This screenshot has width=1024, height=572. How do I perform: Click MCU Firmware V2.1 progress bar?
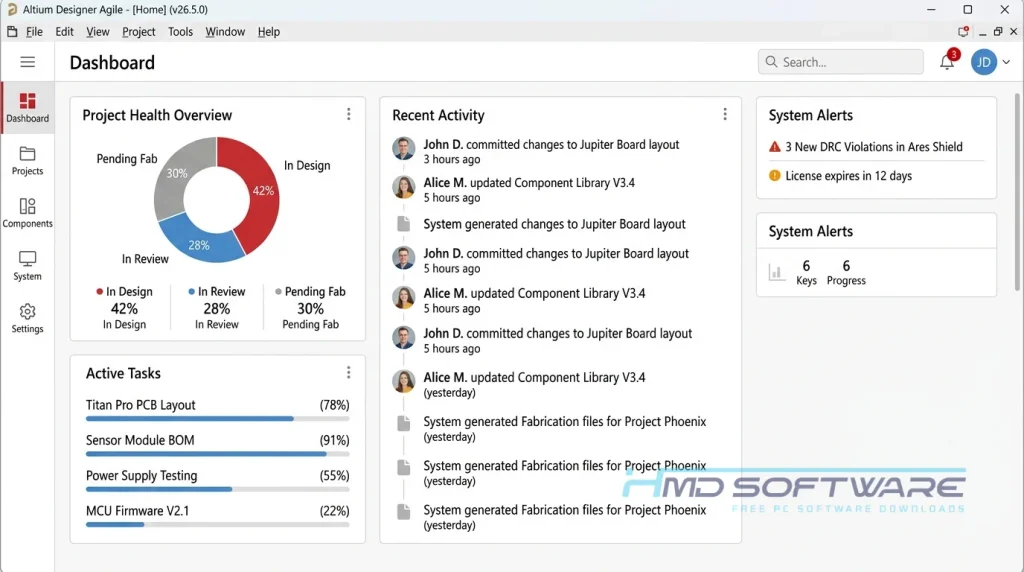pos(217,524)
